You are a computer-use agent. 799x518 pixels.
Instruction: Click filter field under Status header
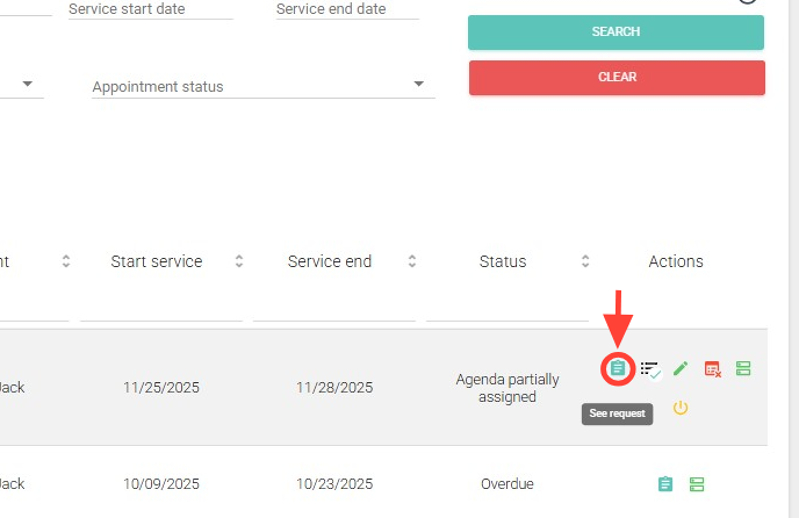click(507, 306)
